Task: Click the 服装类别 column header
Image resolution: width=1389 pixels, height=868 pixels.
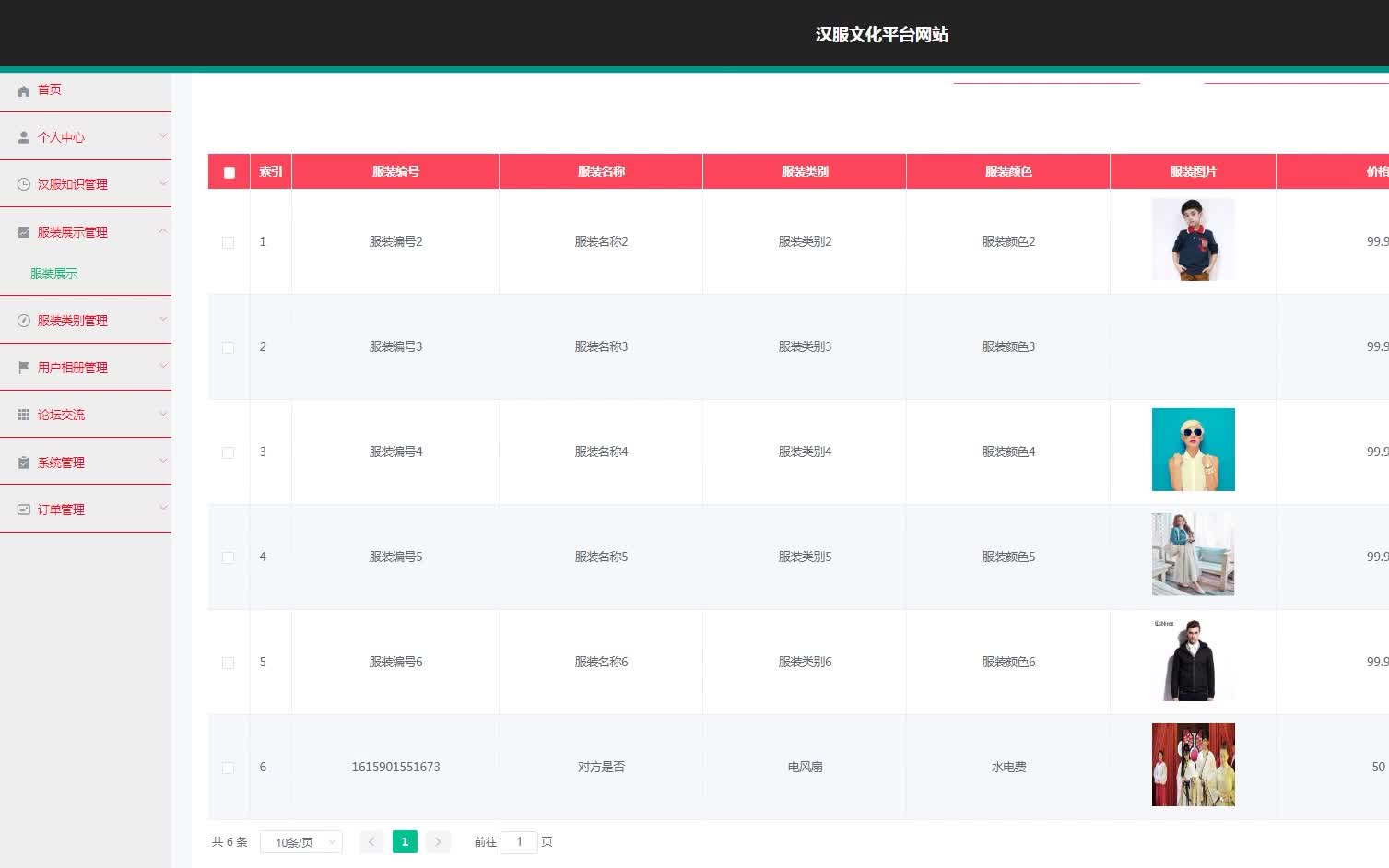Action: (805, 171)
